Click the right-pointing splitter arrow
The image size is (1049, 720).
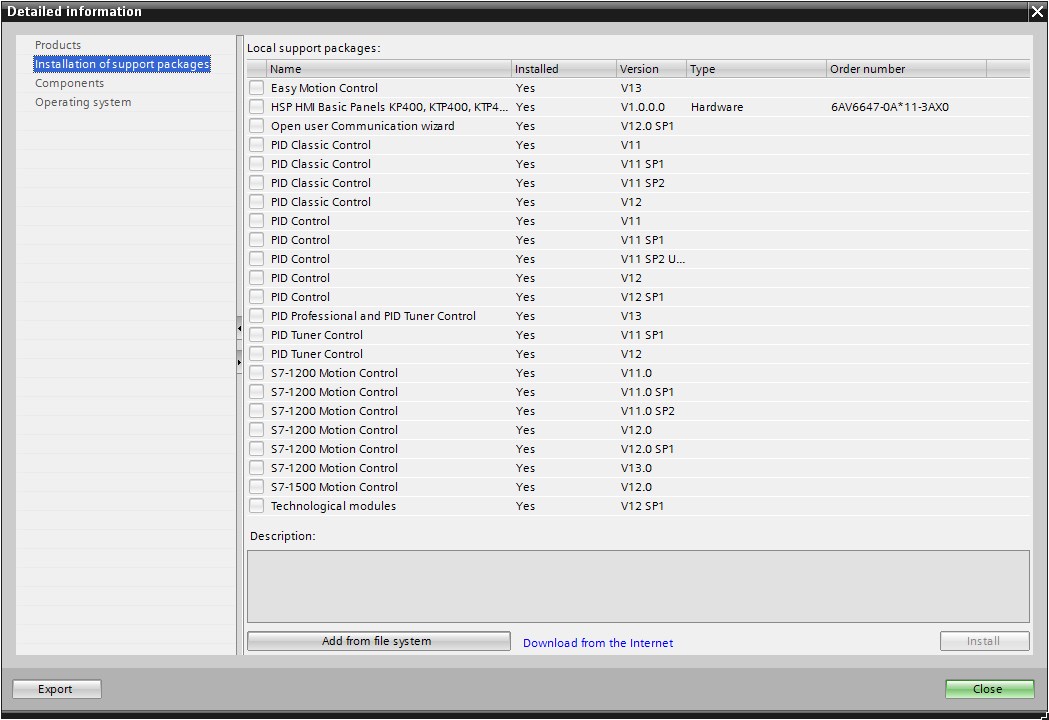pyautogui.click(x=240, y=362)
